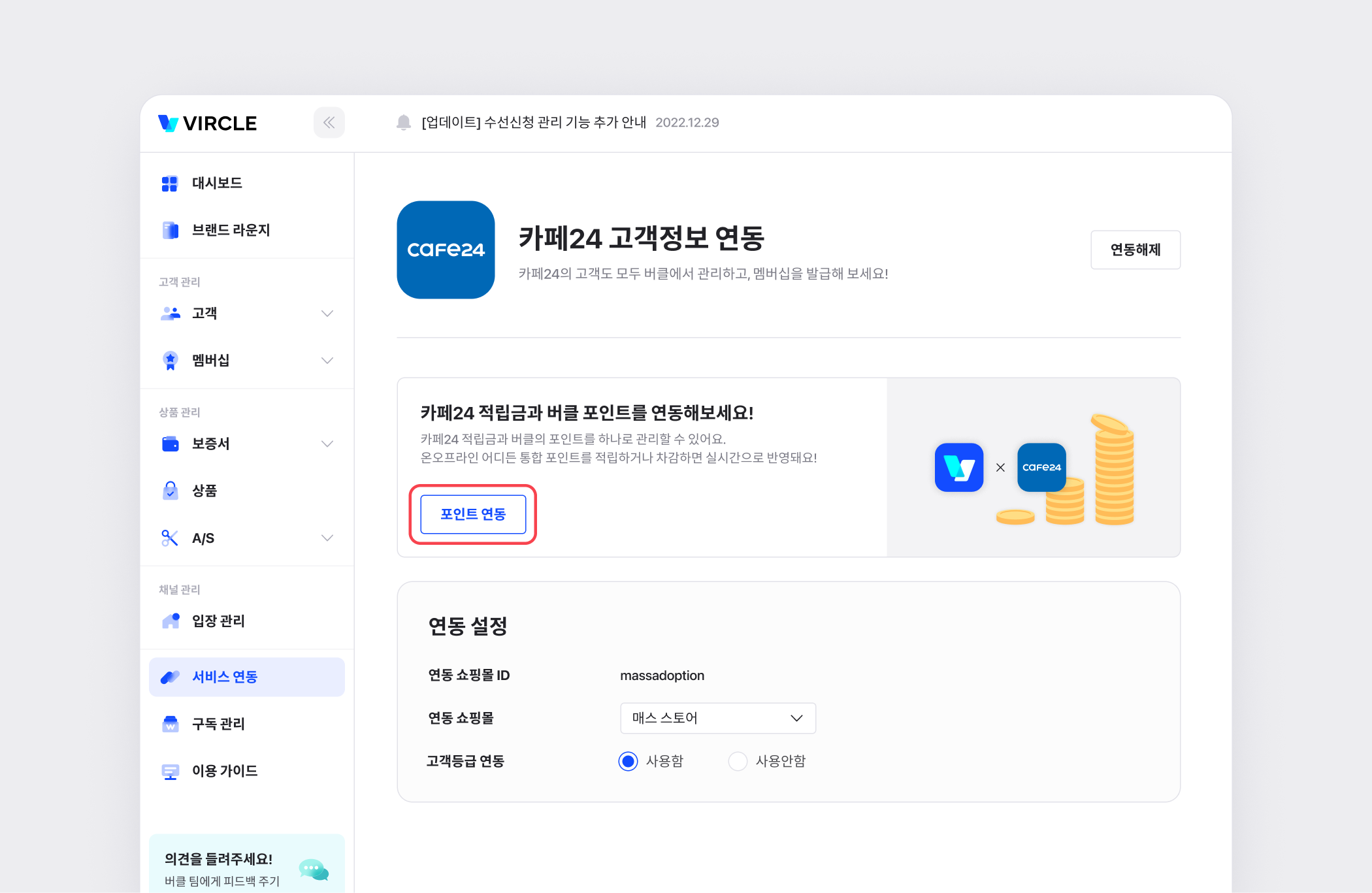Open 브랜드 라운지 menu item
1372x893 pixels.
tap(230, 230)
